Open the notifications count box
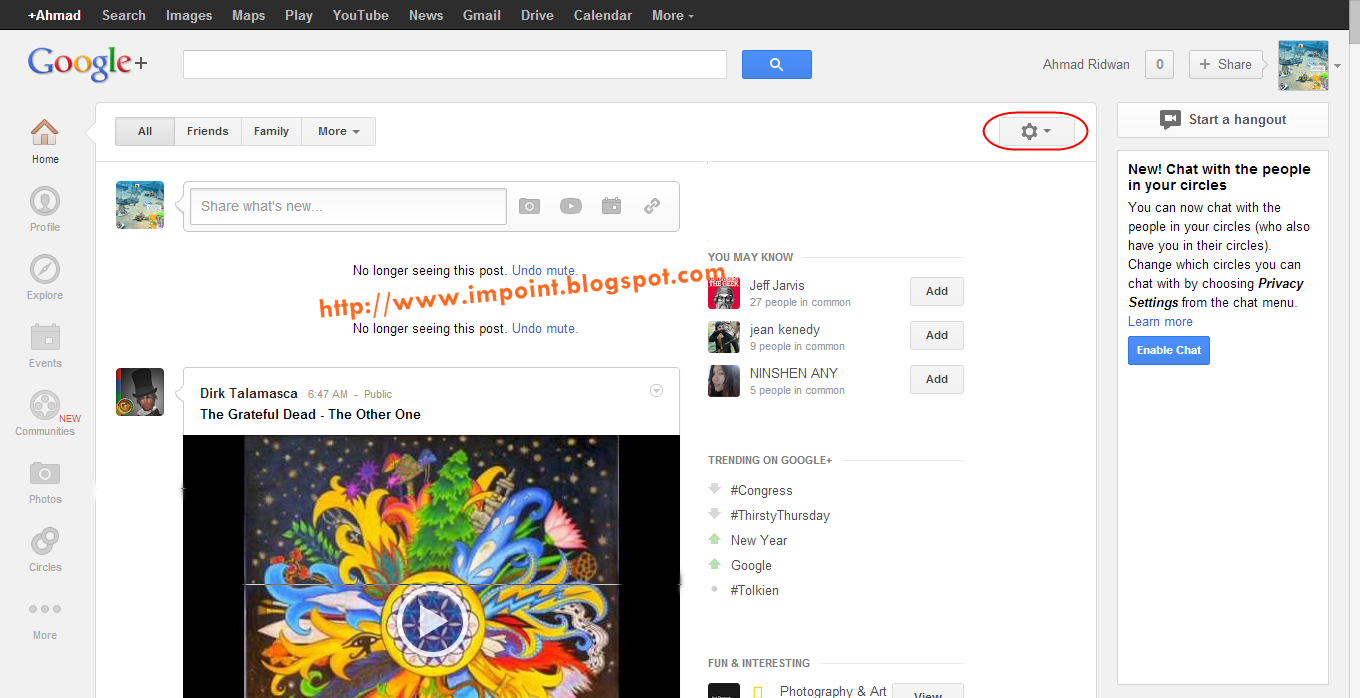Image resolution: width=1360 pixels, height=698 pixels. coord(1159,65)
